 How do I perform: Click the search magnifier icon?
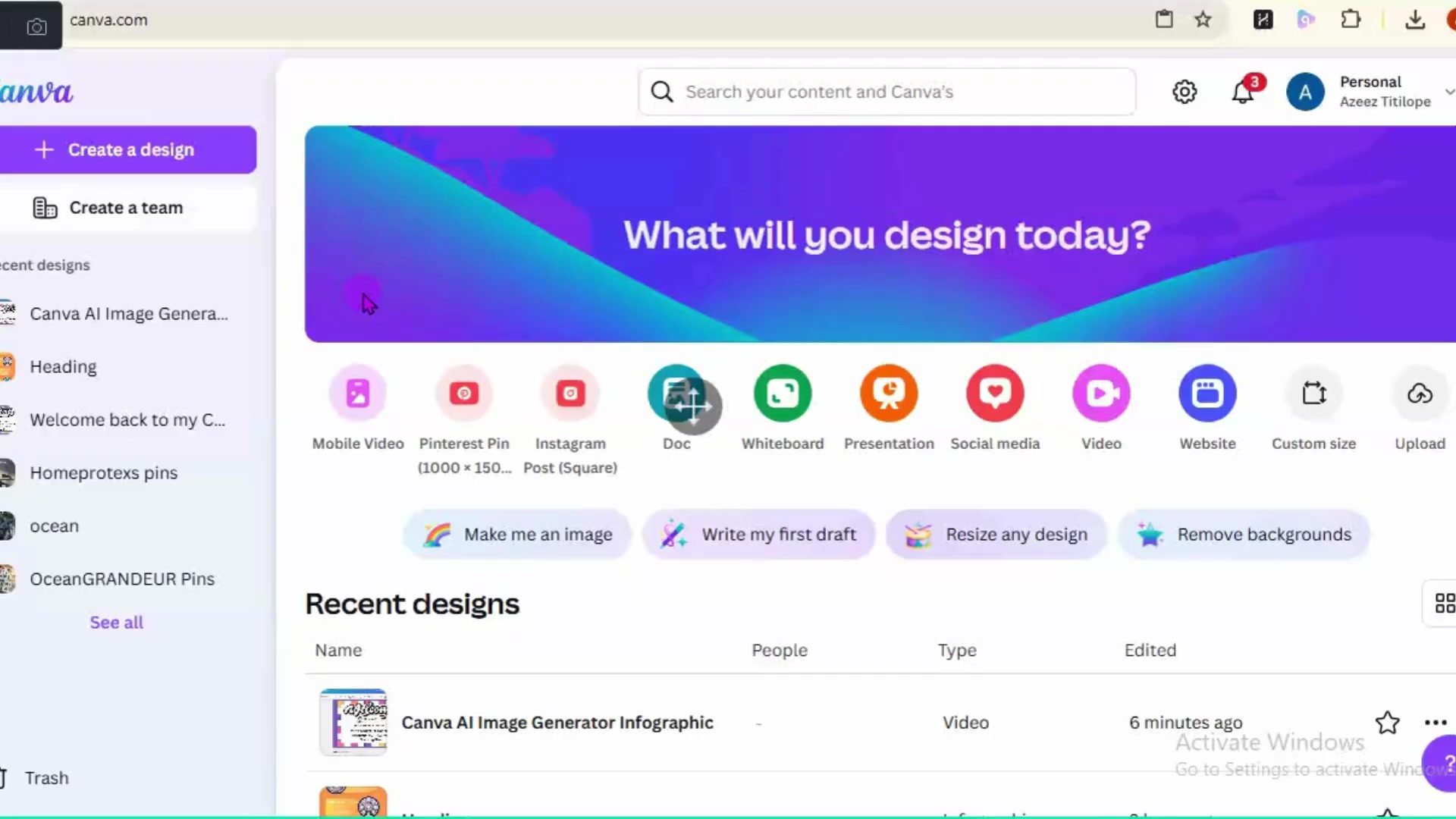[662, 92]
